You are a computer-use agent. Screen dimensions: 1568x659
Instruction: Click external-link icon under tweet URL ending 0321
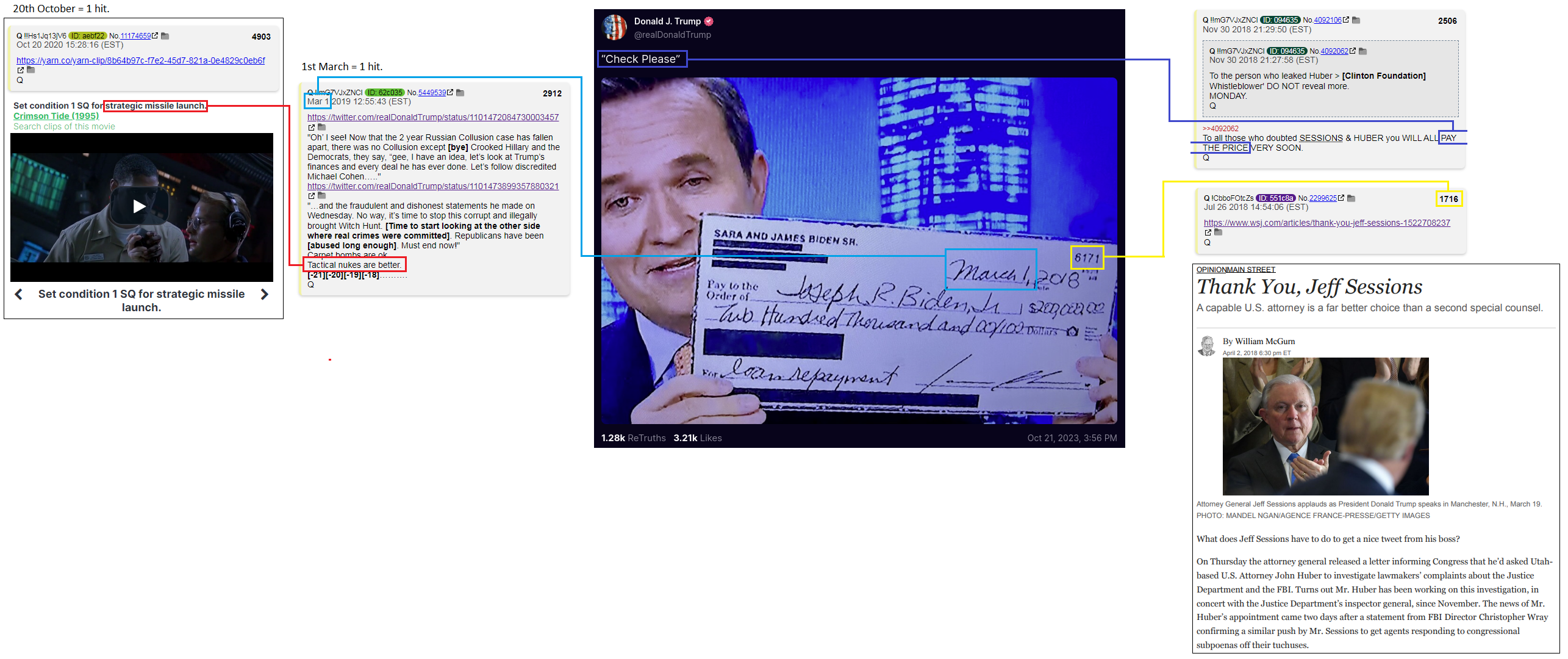pos(311,196)
